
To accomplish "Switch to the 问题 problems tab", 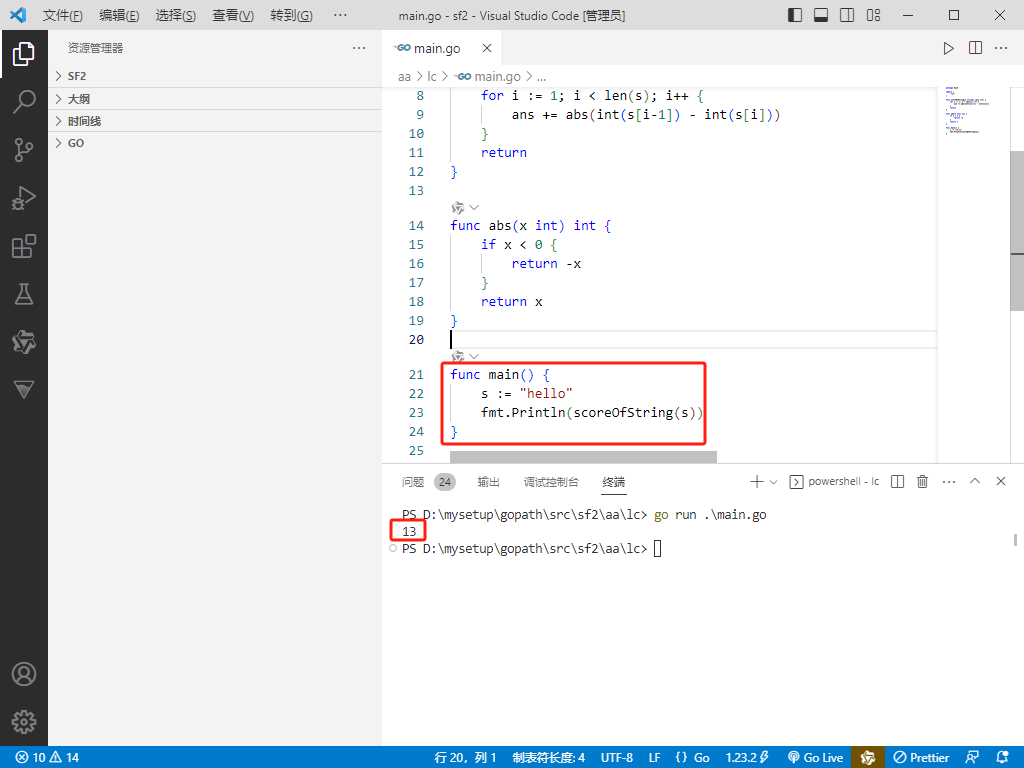I will point(413,482).
